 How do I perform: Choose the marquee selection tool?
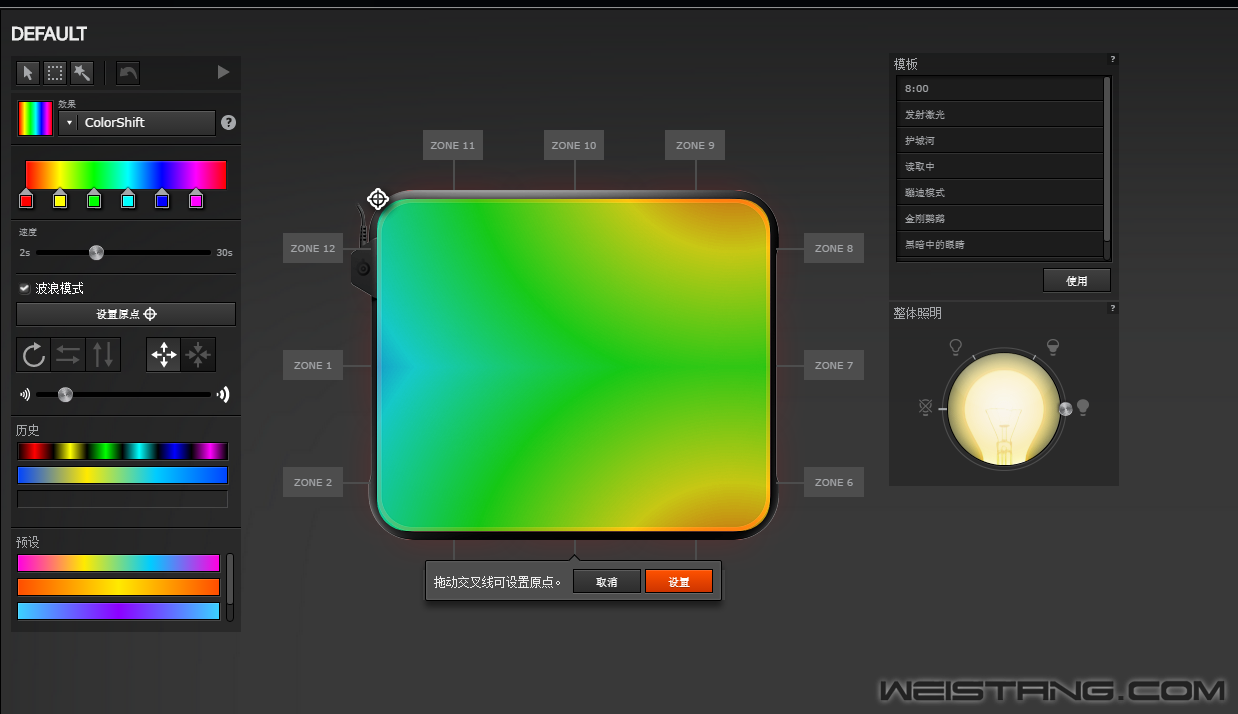coord(55,72)
